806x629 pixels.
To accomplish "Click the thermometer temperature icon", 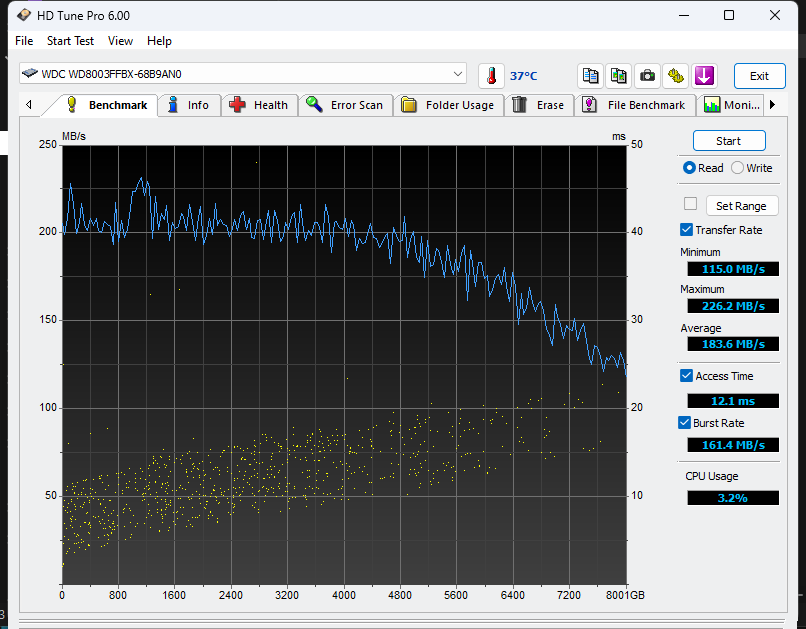I will click(x=491, y=76).
